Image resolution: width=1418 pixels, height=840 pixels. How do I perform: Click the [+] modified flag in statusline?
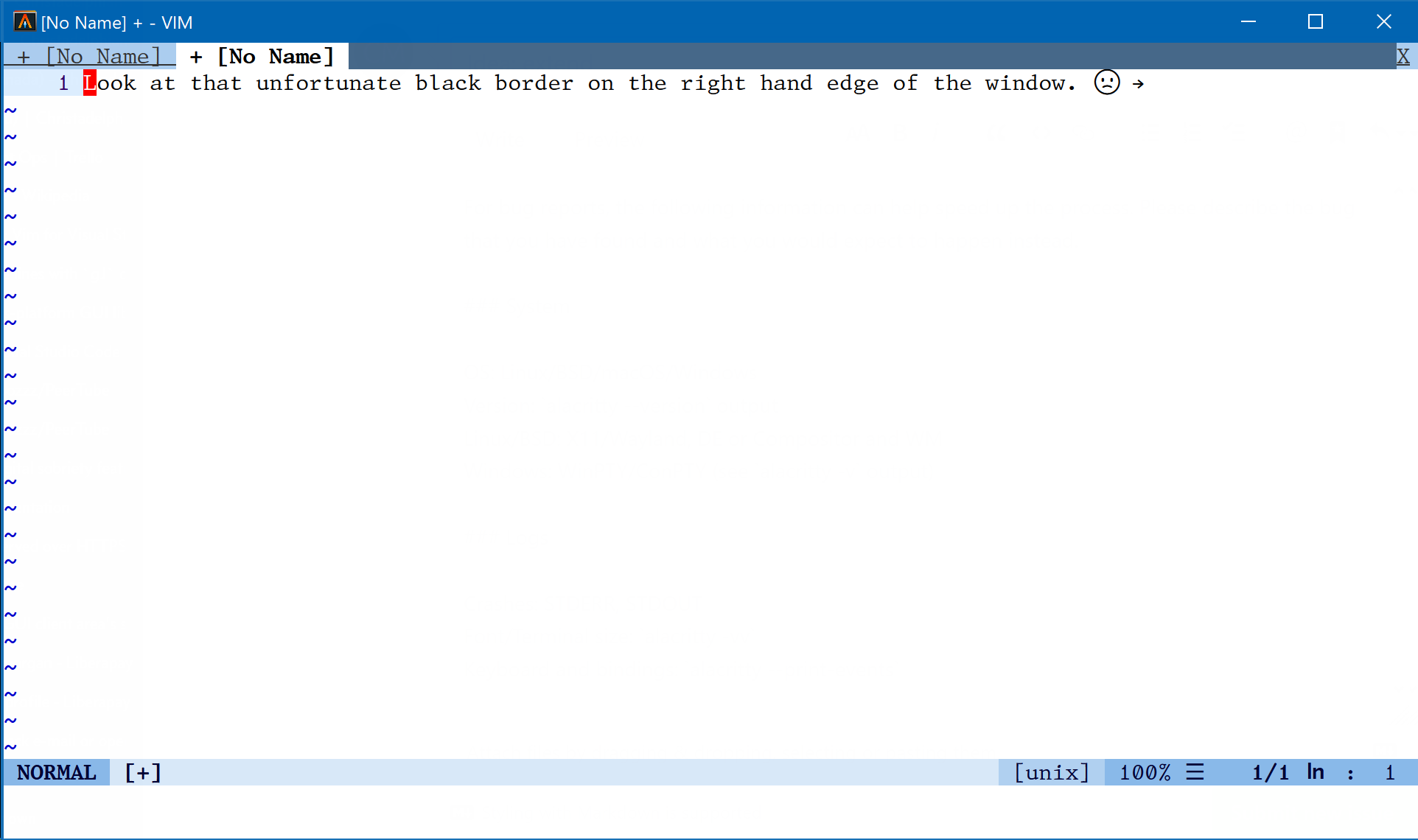[x=143, y=772]
